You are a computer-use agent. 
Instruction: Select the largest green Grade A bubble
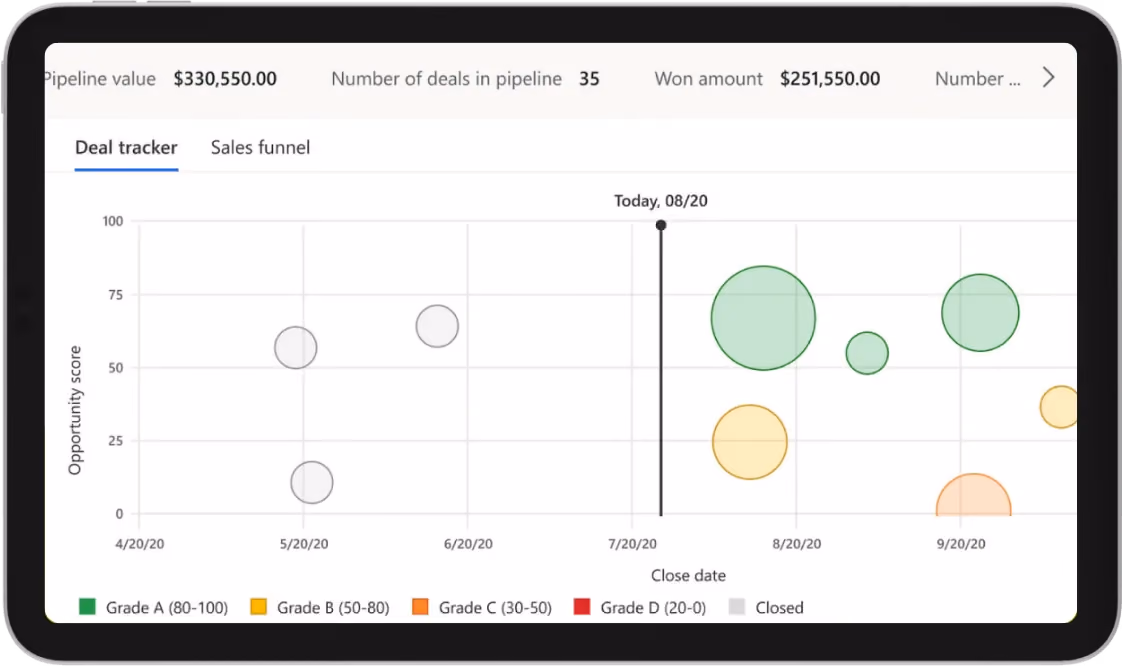pyautogui.click(x=763, y=318)
